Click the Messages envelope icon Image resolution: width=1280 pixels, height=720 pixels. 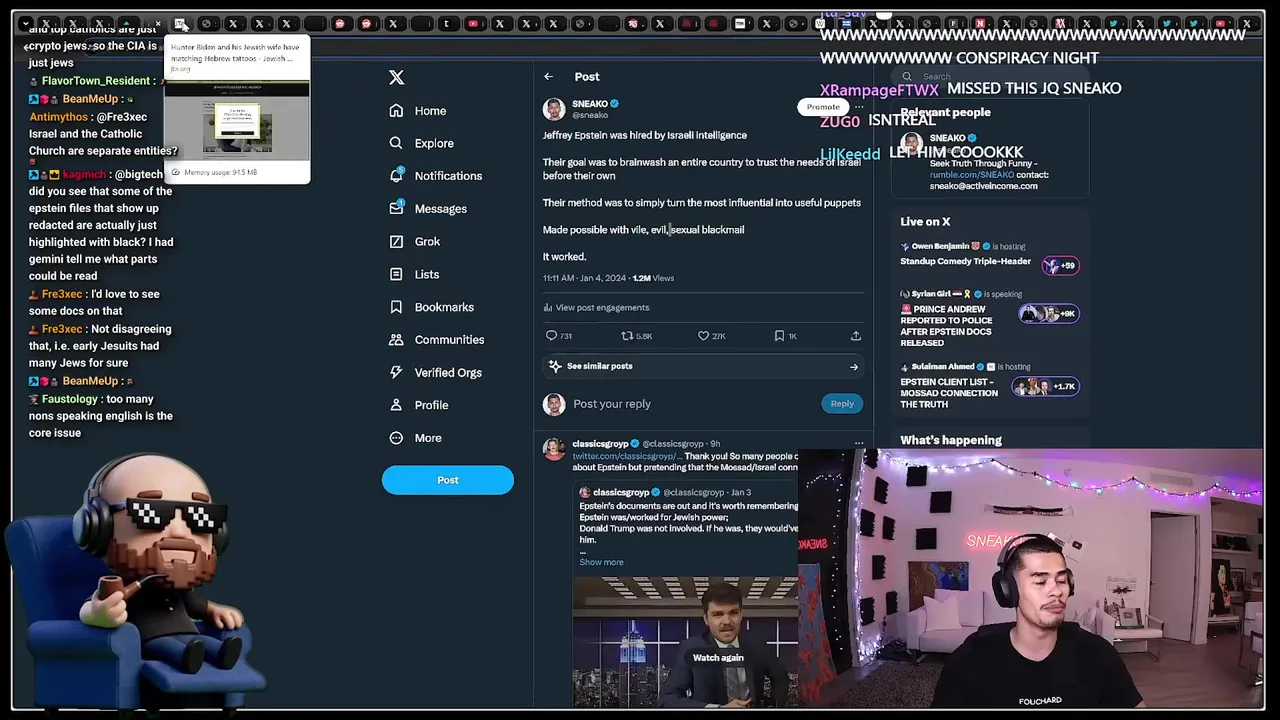tap(396, 209)
